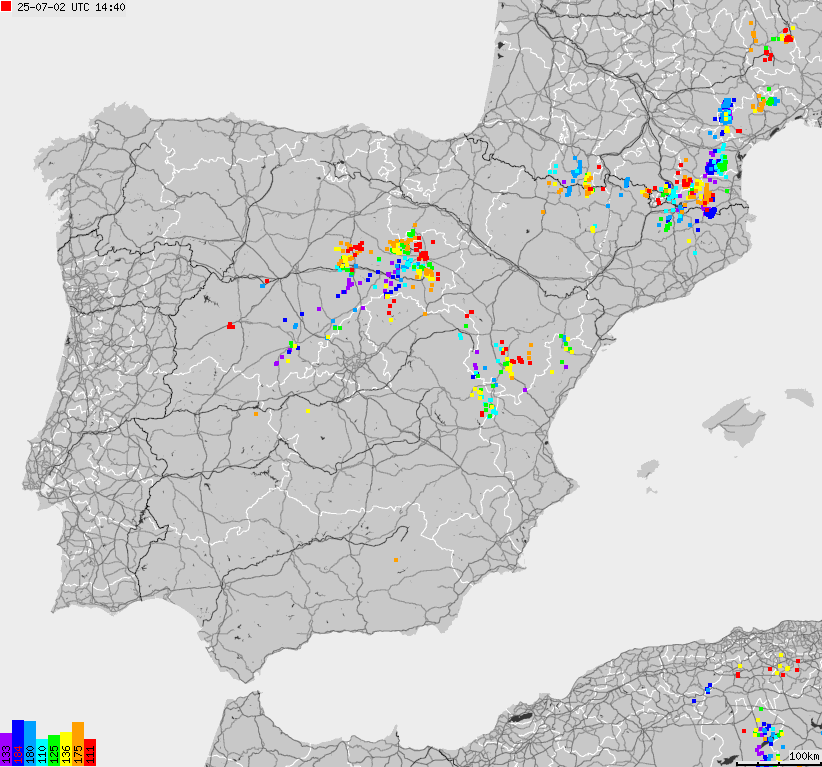Click the red square beside the timestamp
The height and width of the screenshot is (767, 822).
coord(6,6)
